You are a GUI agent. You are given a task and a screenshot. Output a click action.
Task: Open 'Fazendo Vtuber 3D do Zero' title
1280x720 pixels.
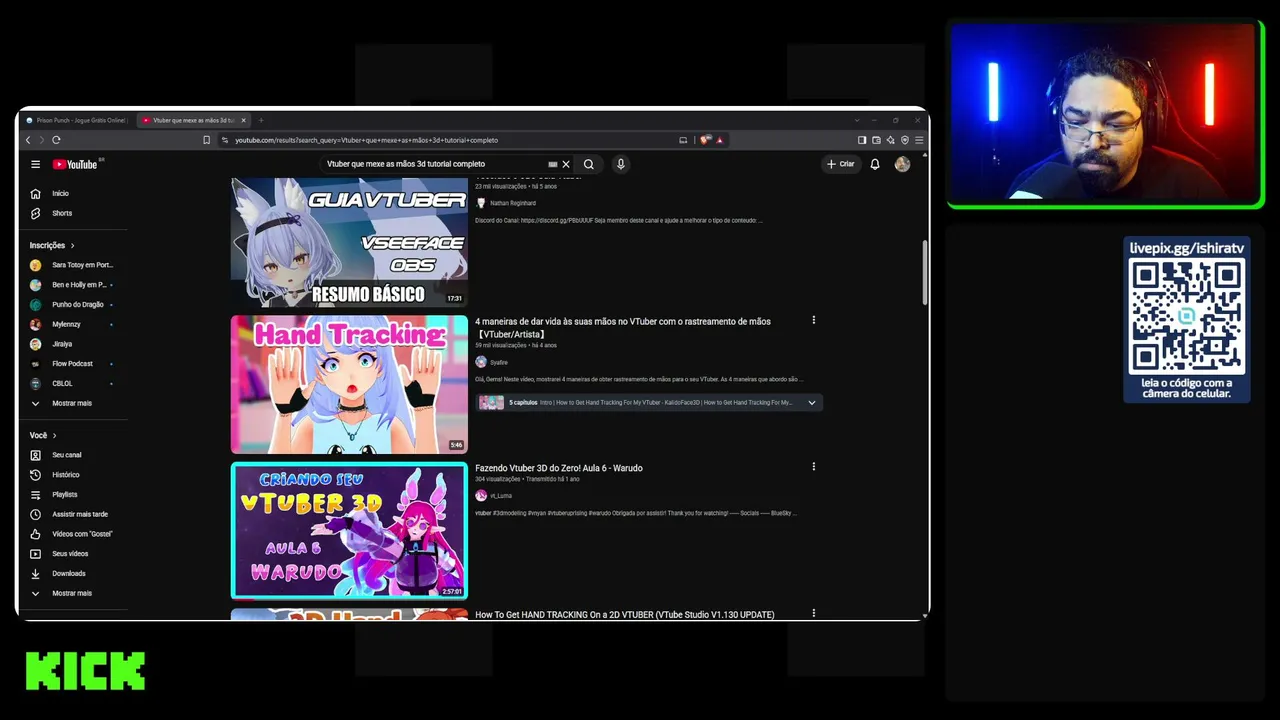[559, 468]
